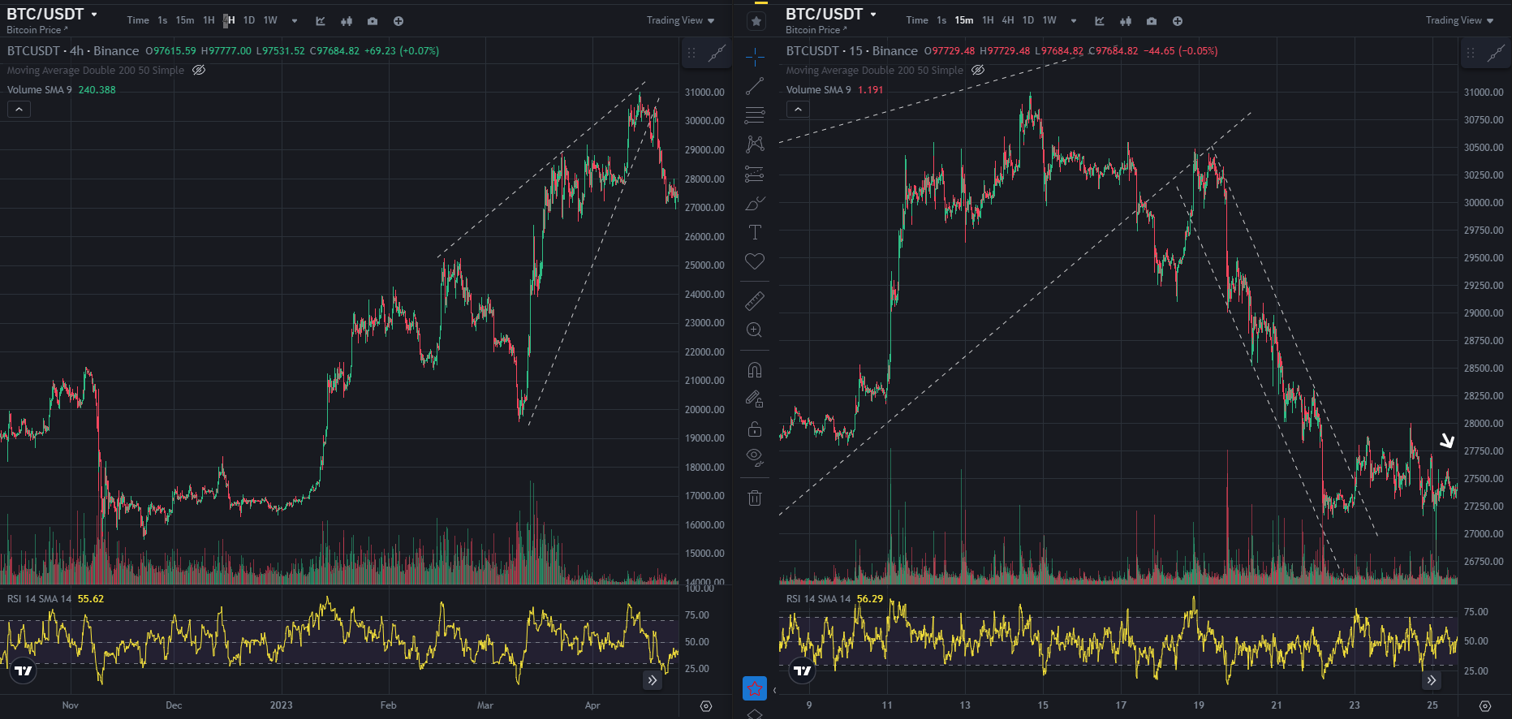1513x719 pixels.
Task: Open Bitcoin Price link under left title
Action: click(37, 30)
